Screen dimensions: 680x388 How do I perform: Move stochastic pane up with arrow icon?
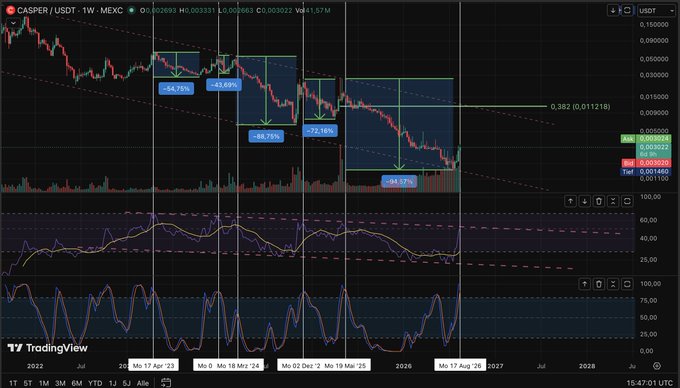585,284
